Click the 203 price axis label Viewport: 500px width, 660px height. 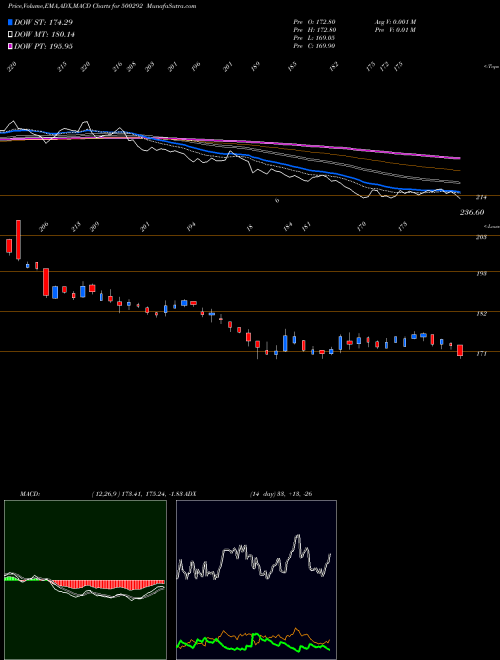pyautogui.click(x=481, y=237)
